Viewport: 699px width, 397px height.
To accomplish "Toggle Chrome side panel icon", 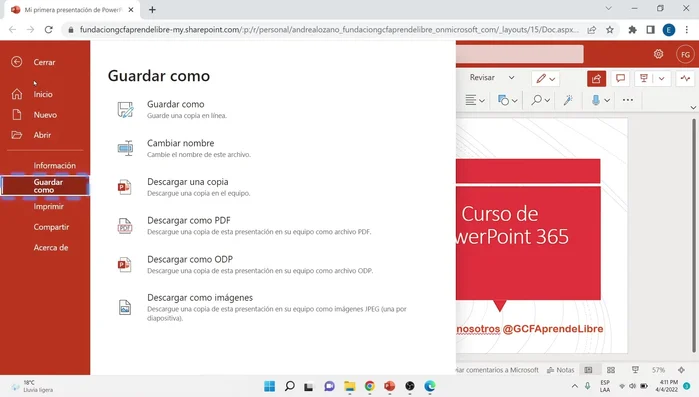I will click(x=650, y=30).
